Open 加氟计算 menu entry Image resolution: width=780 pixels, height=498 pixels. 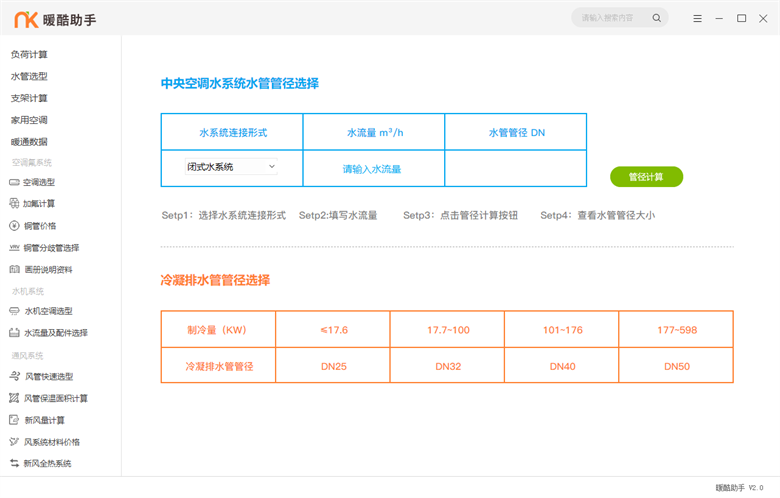39,204
